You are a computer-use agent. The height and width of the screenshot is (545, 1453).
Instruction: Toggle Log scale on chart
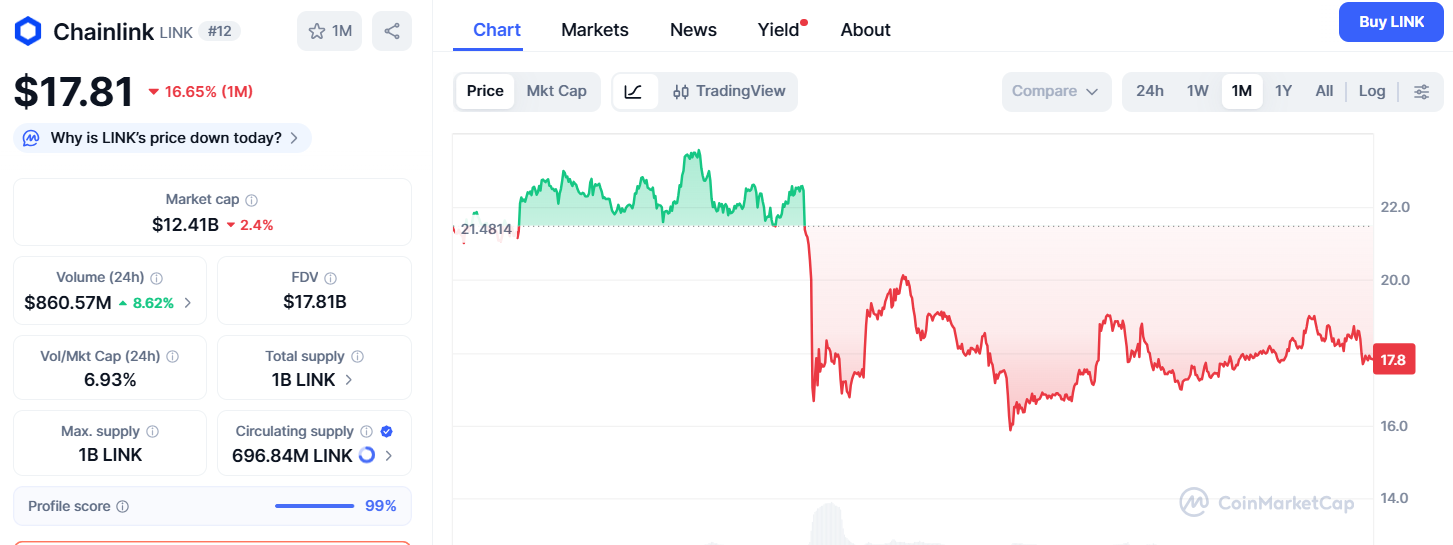pos(1371,91)
